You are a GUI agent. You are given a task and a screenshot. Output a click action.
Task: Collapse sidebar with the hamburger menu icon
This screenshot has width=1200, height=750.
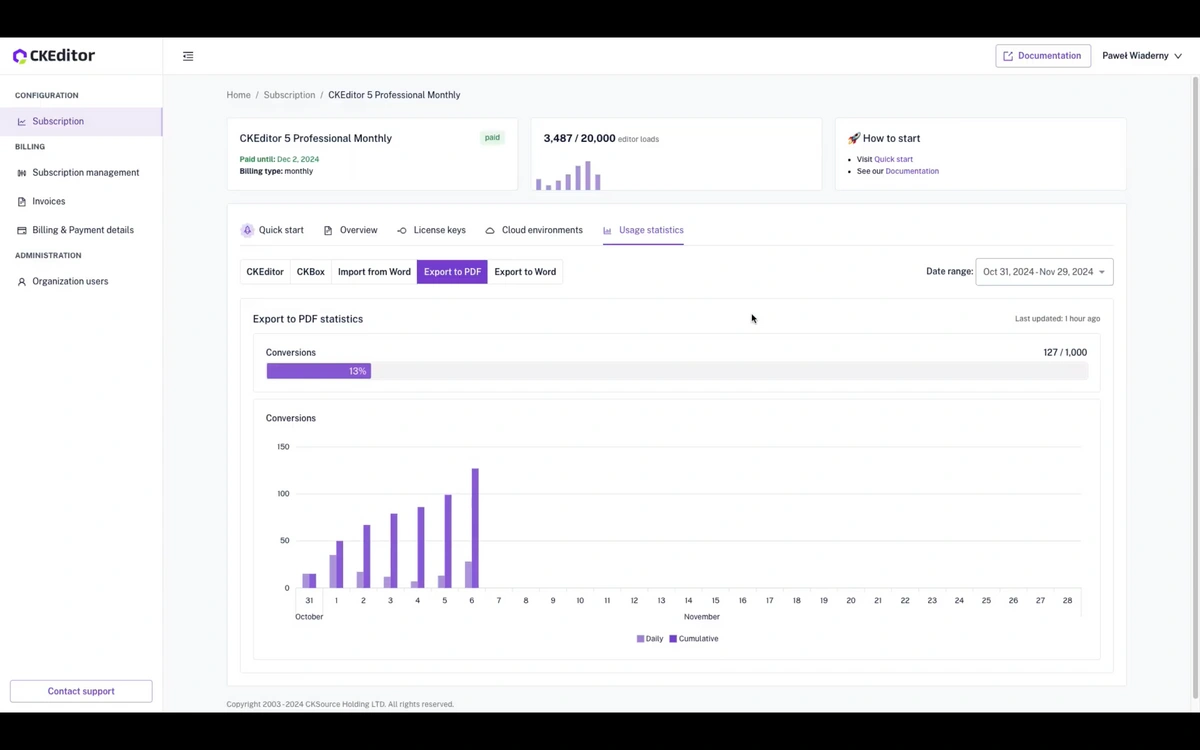pos(188,56)
